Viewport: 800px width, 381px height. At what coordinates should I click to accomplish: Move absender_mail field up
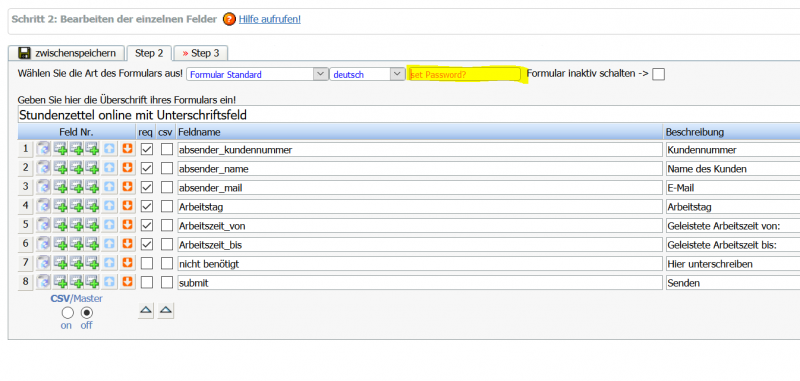110,187
